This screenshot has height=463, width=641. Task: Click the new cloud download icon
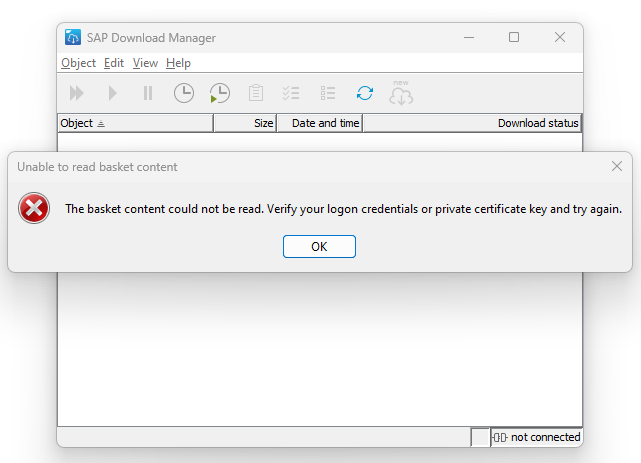click(x=401, y=93)
